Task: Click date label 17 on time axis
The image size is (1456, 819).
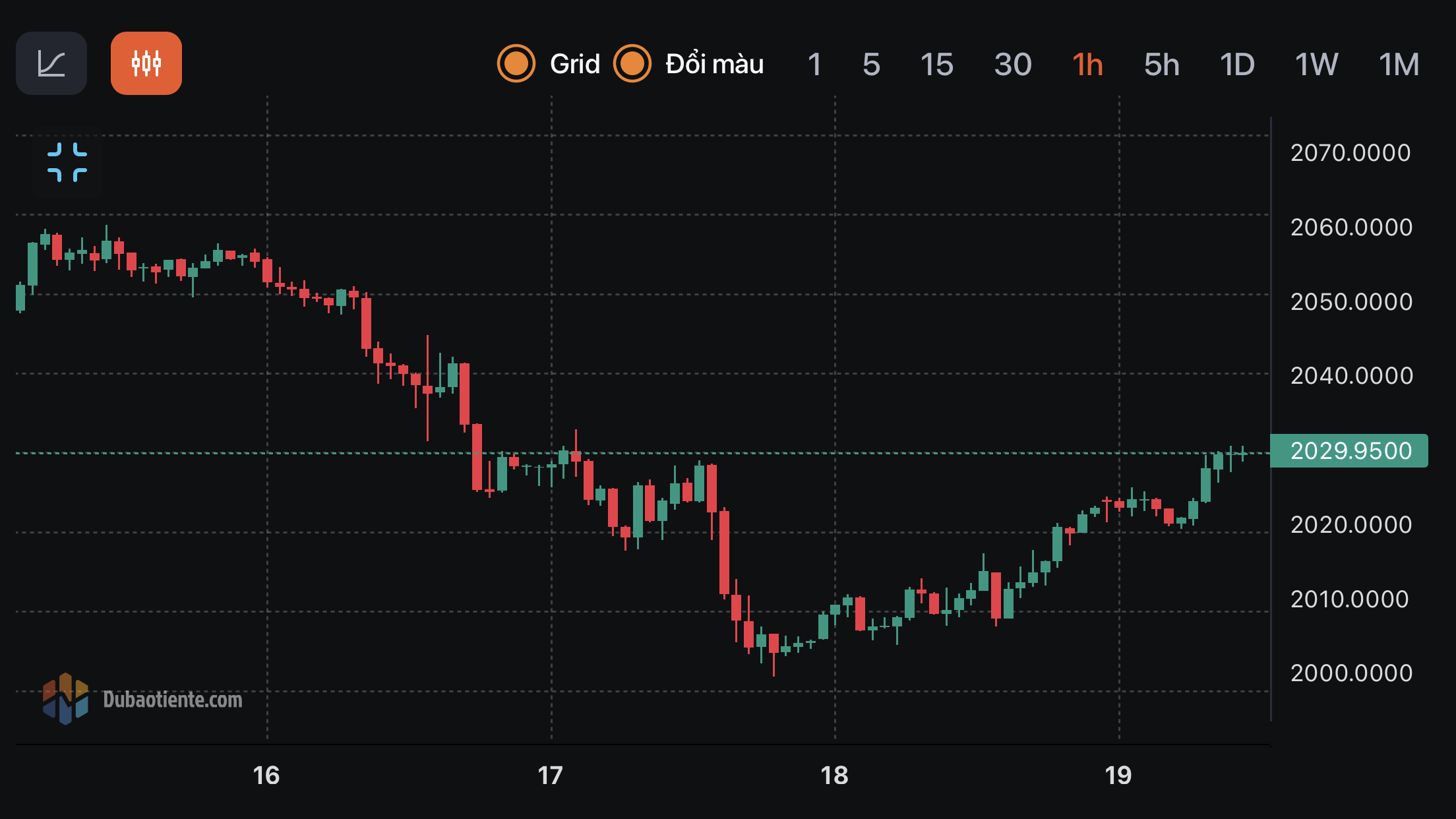Action: (x=551, y=775)
